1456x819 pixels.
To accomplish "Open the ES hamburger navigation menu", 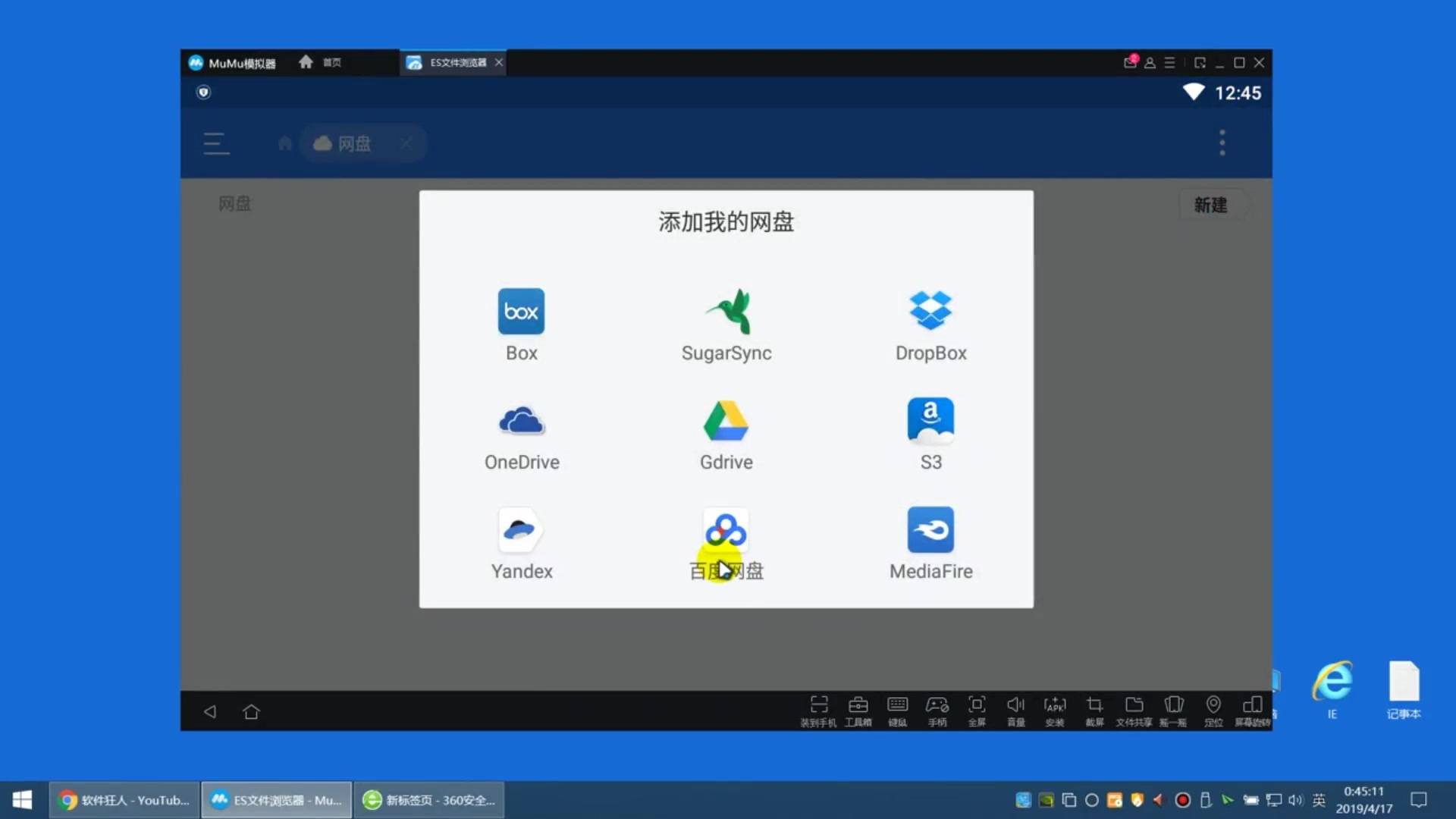I will 216,143.
